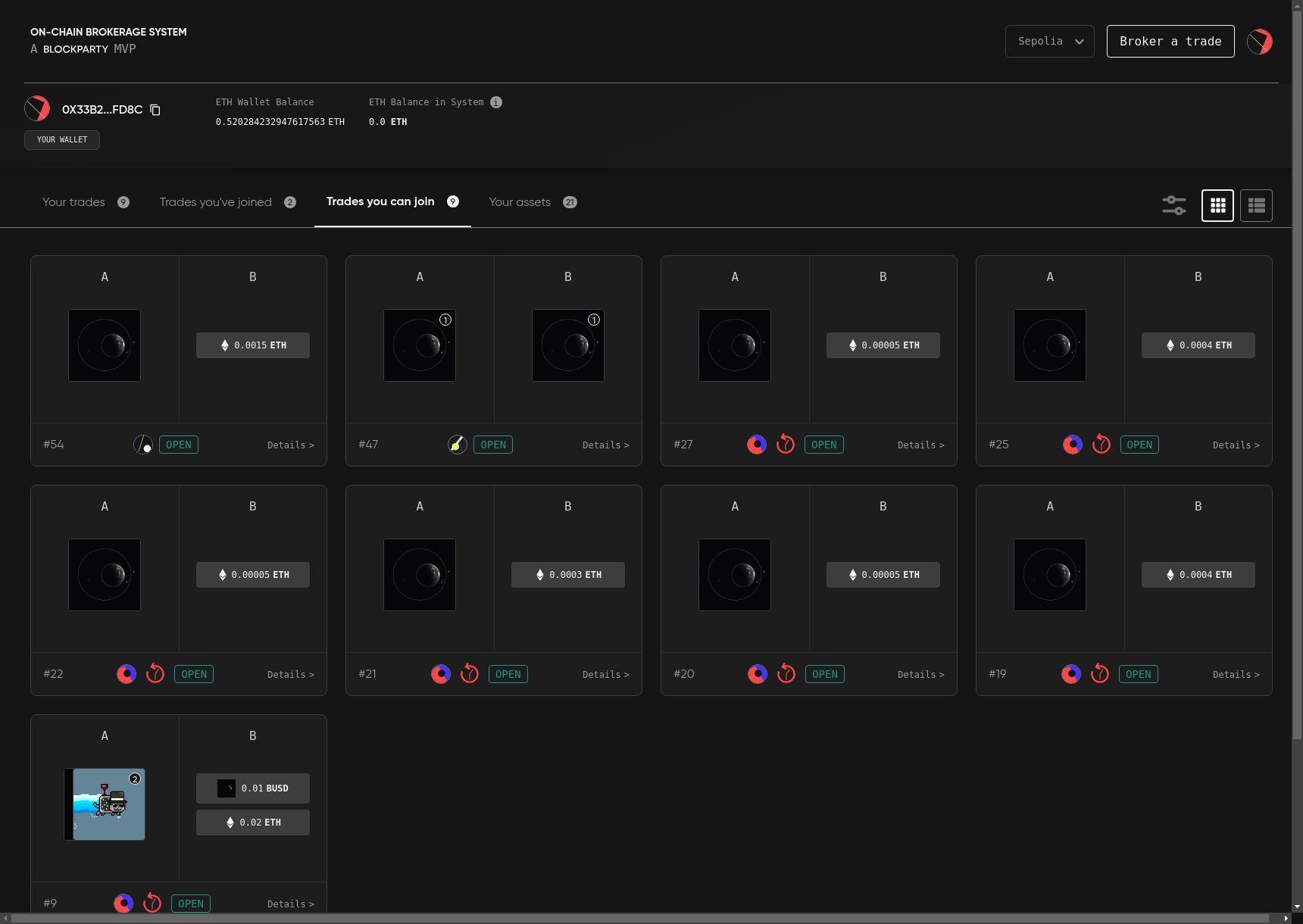Open the filter settings sliders icon

tap(1173, 205)
